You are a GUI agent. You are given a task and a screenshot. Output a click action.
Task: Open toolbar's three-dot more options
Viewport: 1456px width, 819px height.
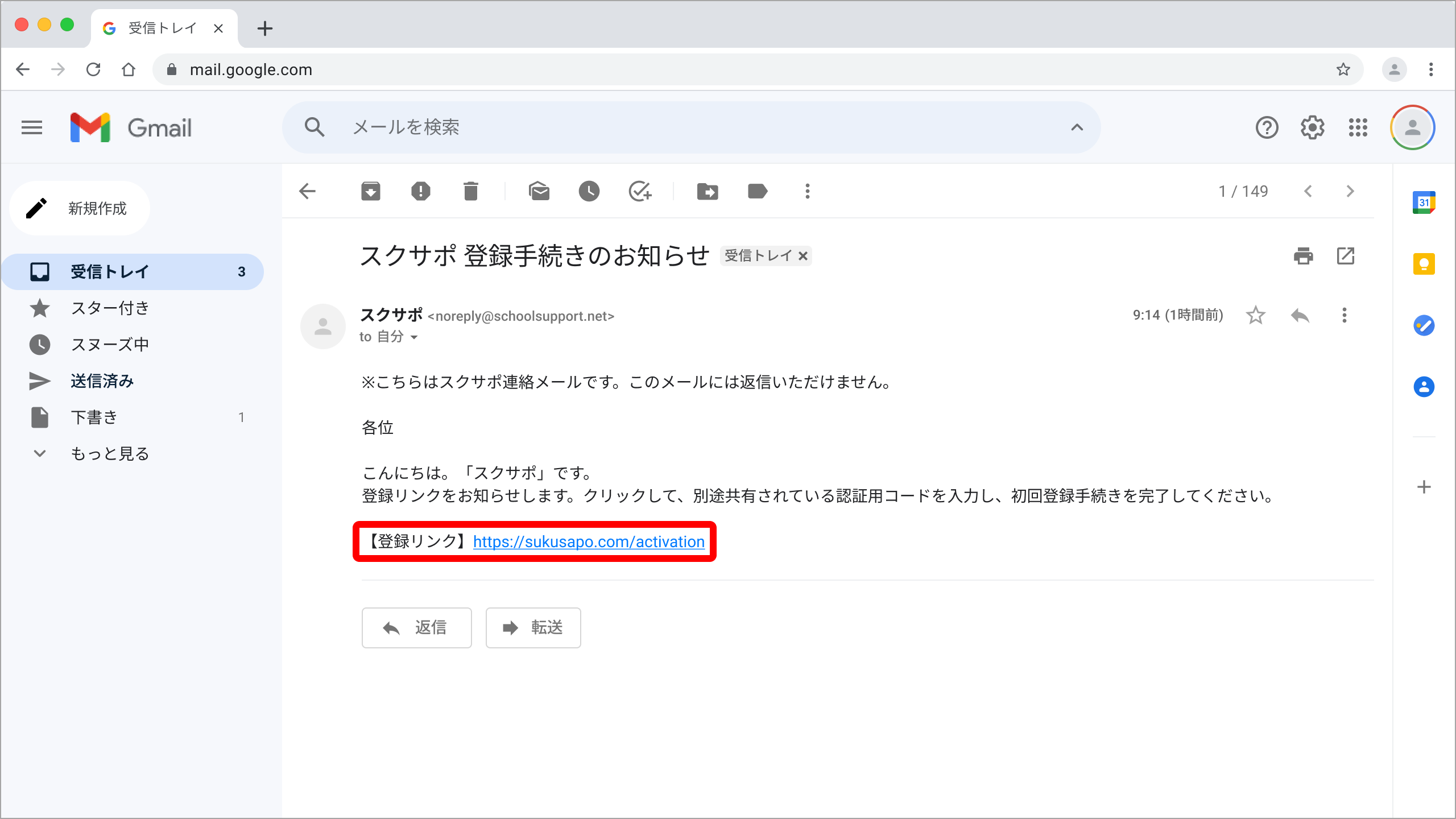click(808, 191)
